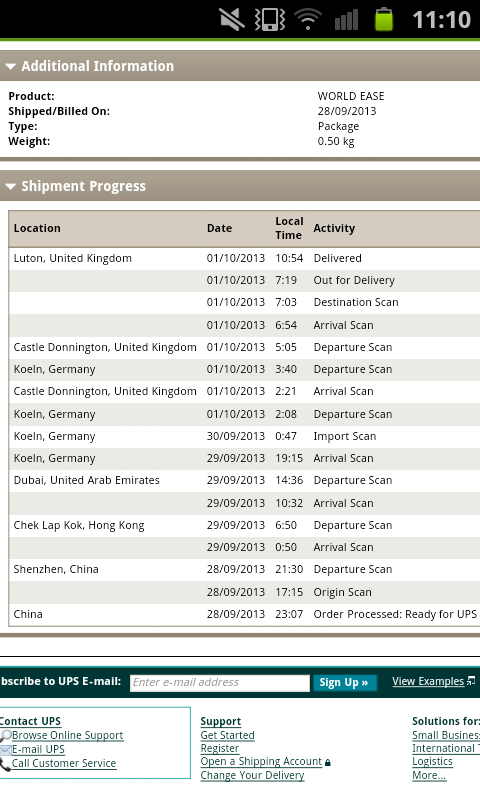
Task: Collapse the Additional Information section arrow
Action: (x=10, y=66)
